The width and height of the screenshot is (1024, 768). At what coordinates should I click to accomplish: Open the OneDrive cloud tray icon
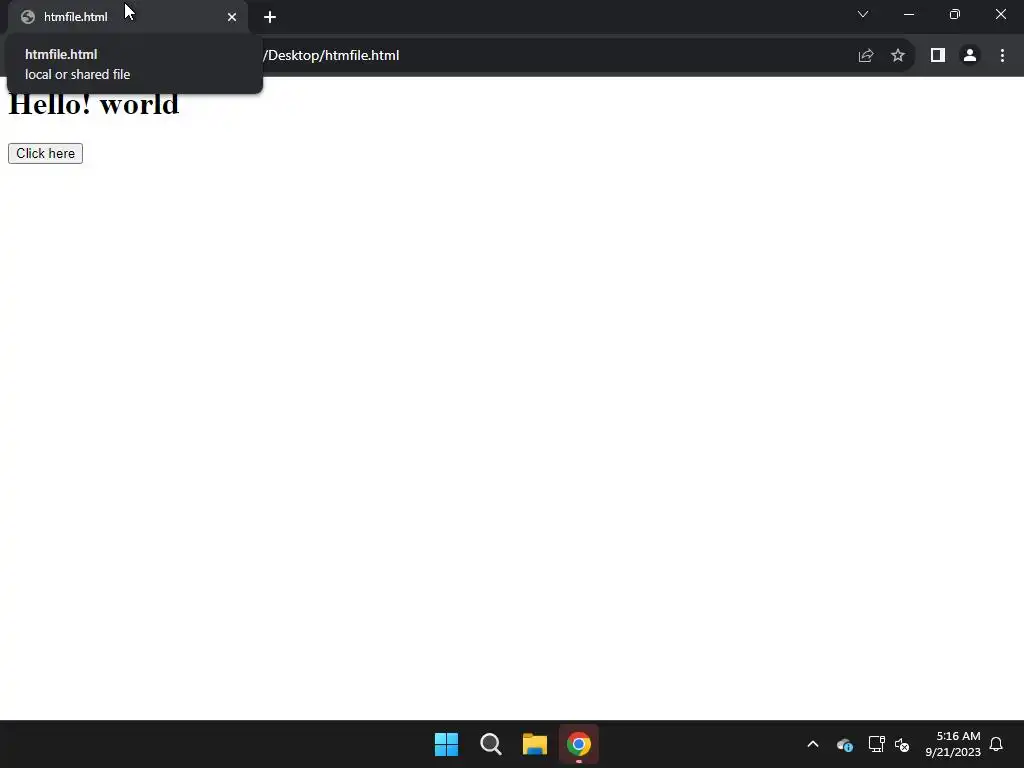[845, 744]
